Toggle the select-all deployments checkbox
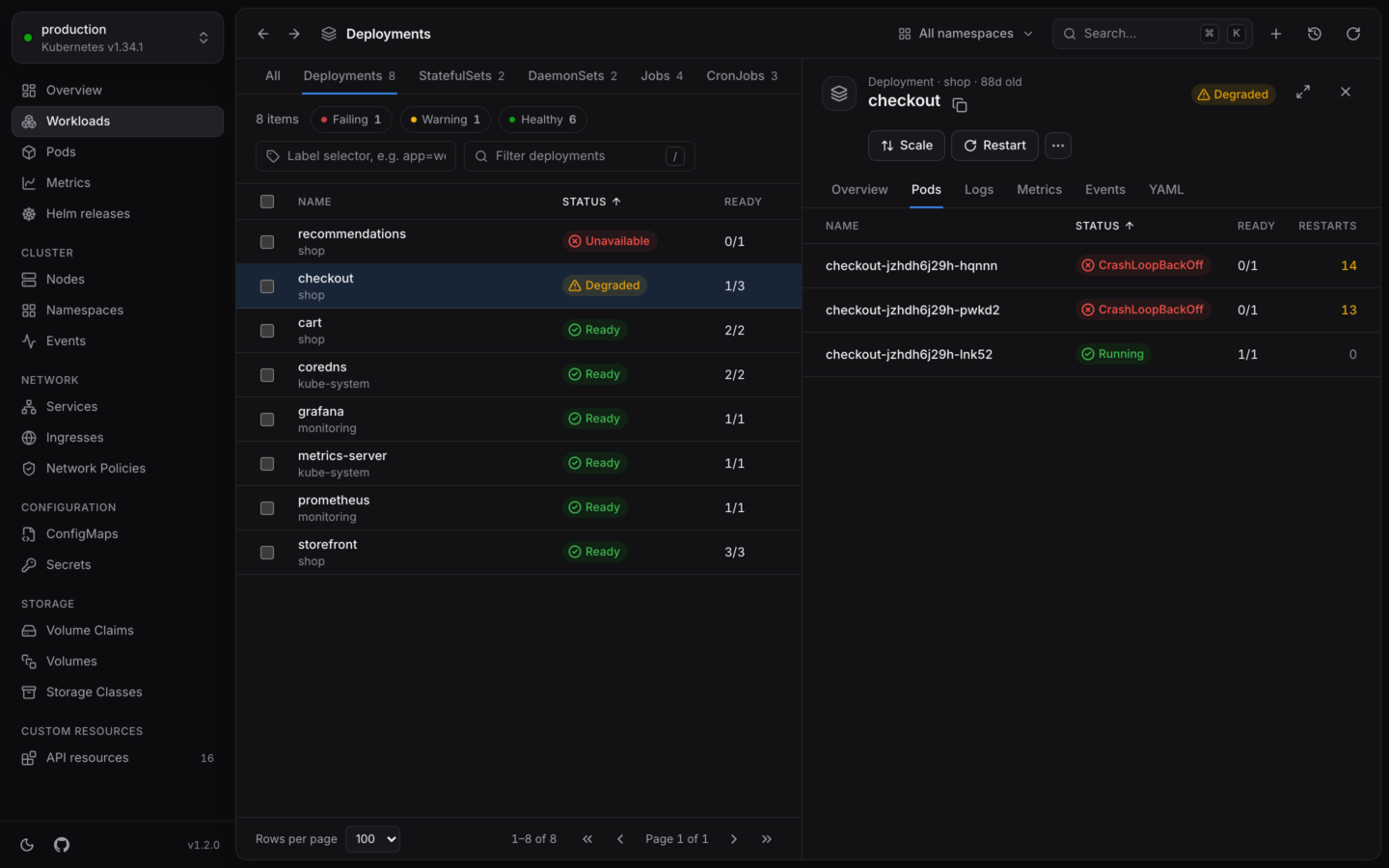Screen dimensions: 1389x868 267,202
